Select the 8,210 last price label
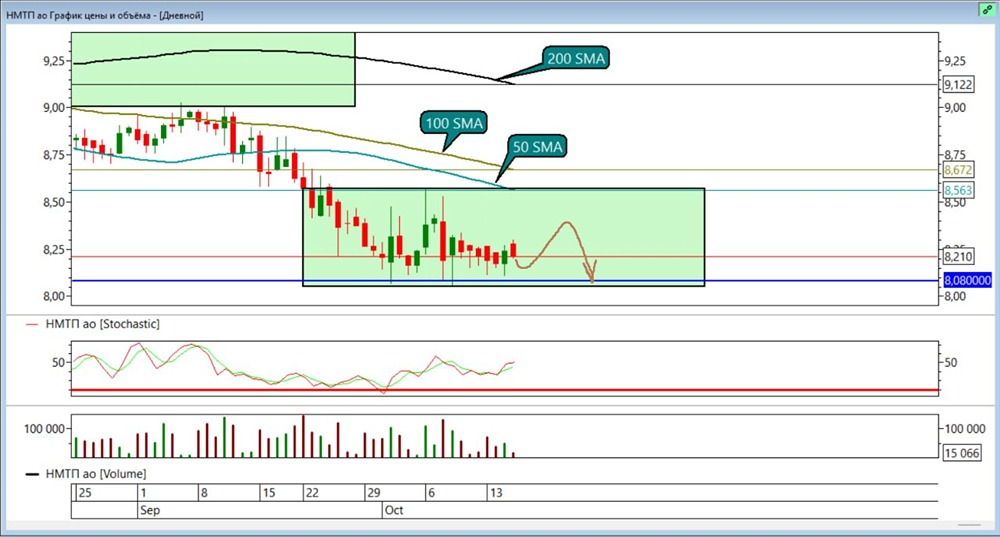 tap(959, 256)
